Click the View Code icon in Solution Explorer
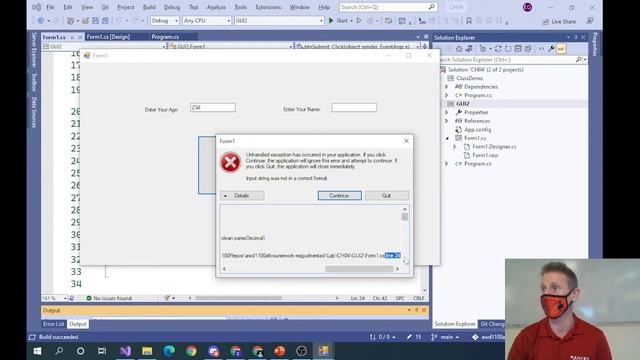Screen dimensions: 640x360 (x=541, y=49)
